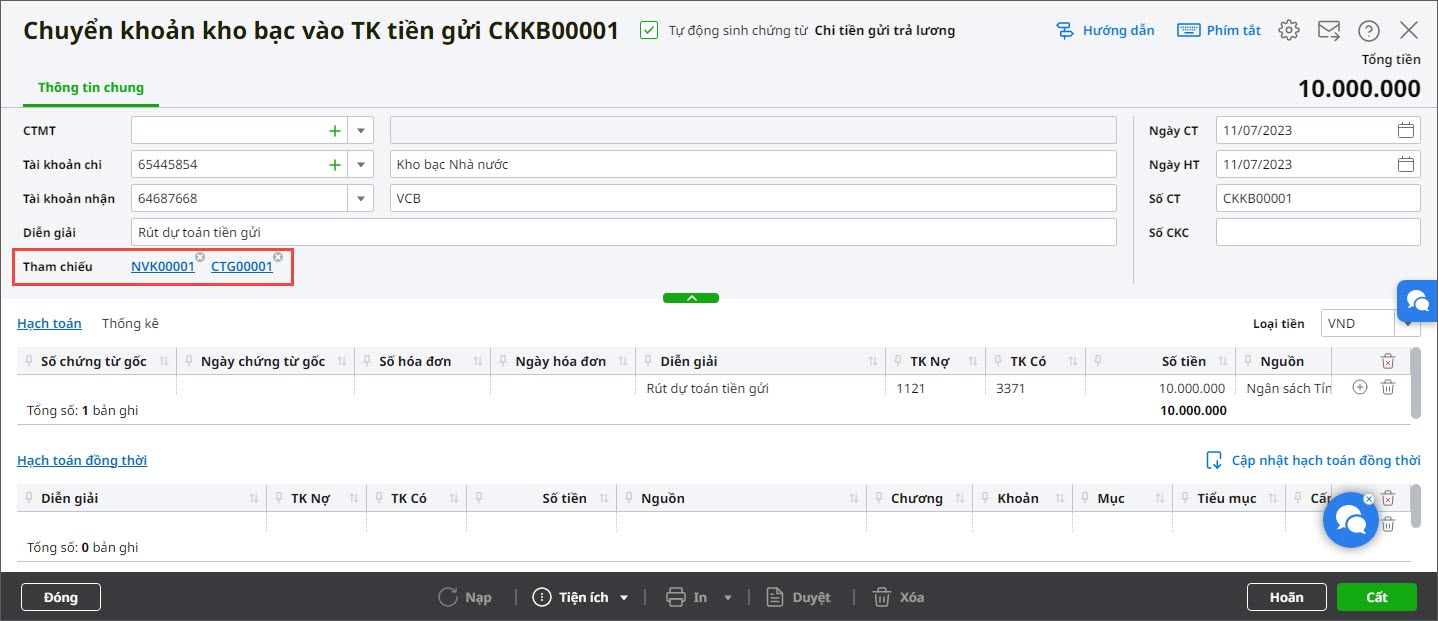Click Cập nhật hạch toán đồng thời
Screen dimensions: 1438x621
click(1313, 460)
